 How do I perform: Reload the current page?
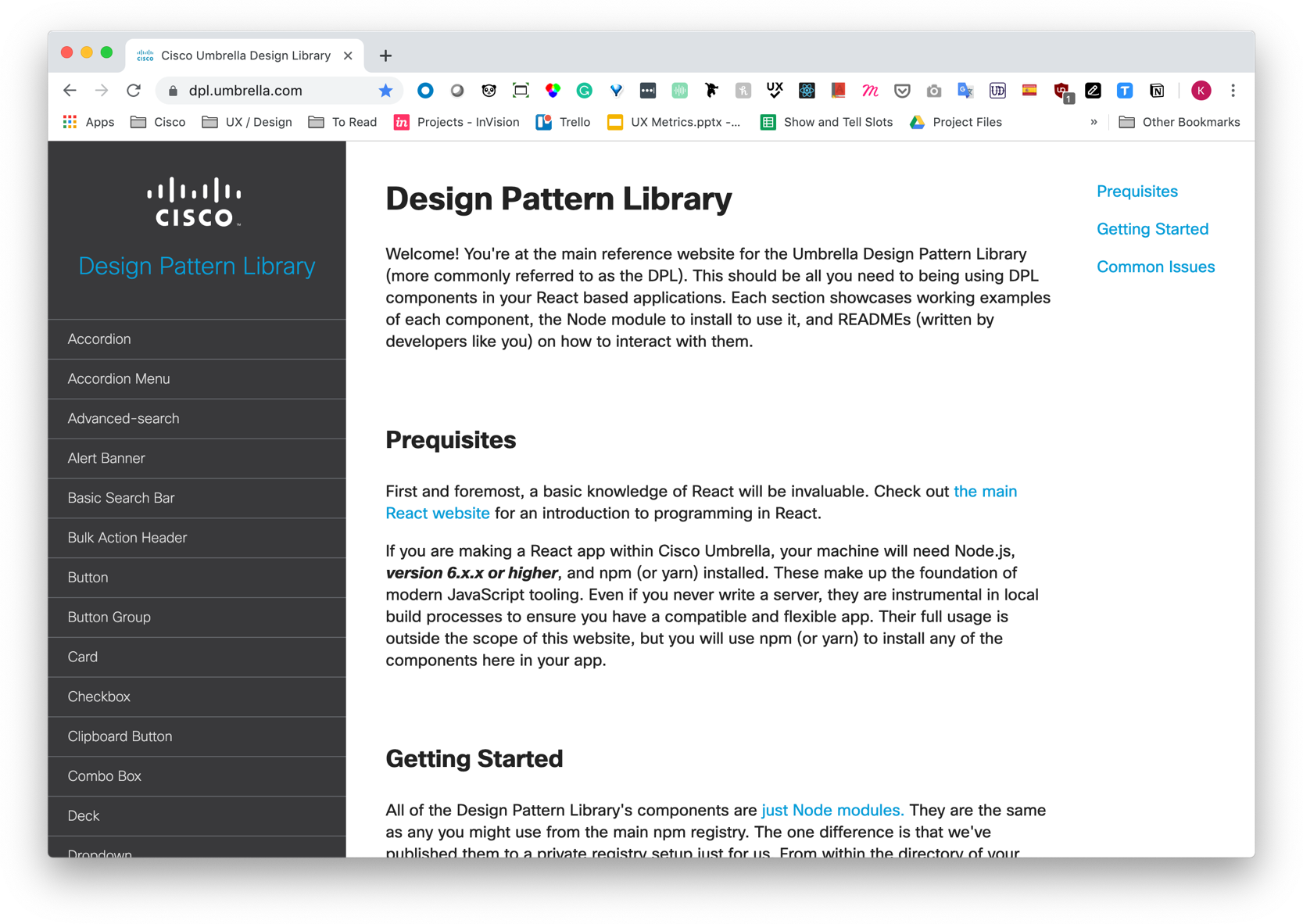[134, 91]
